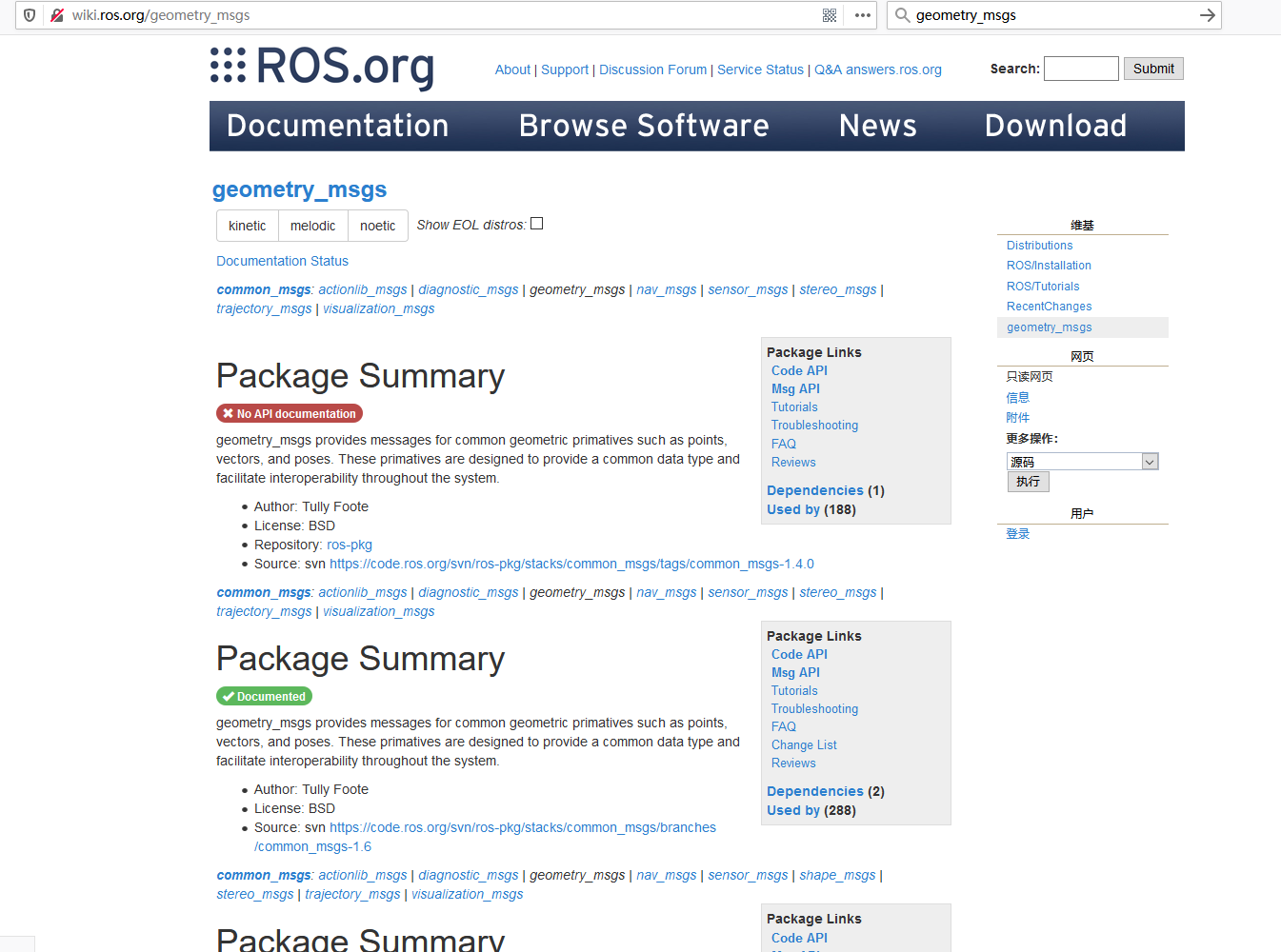The image size is (1281, 952).
Task: Open Tutorials in first Package Links
Action: pos(794,407)
